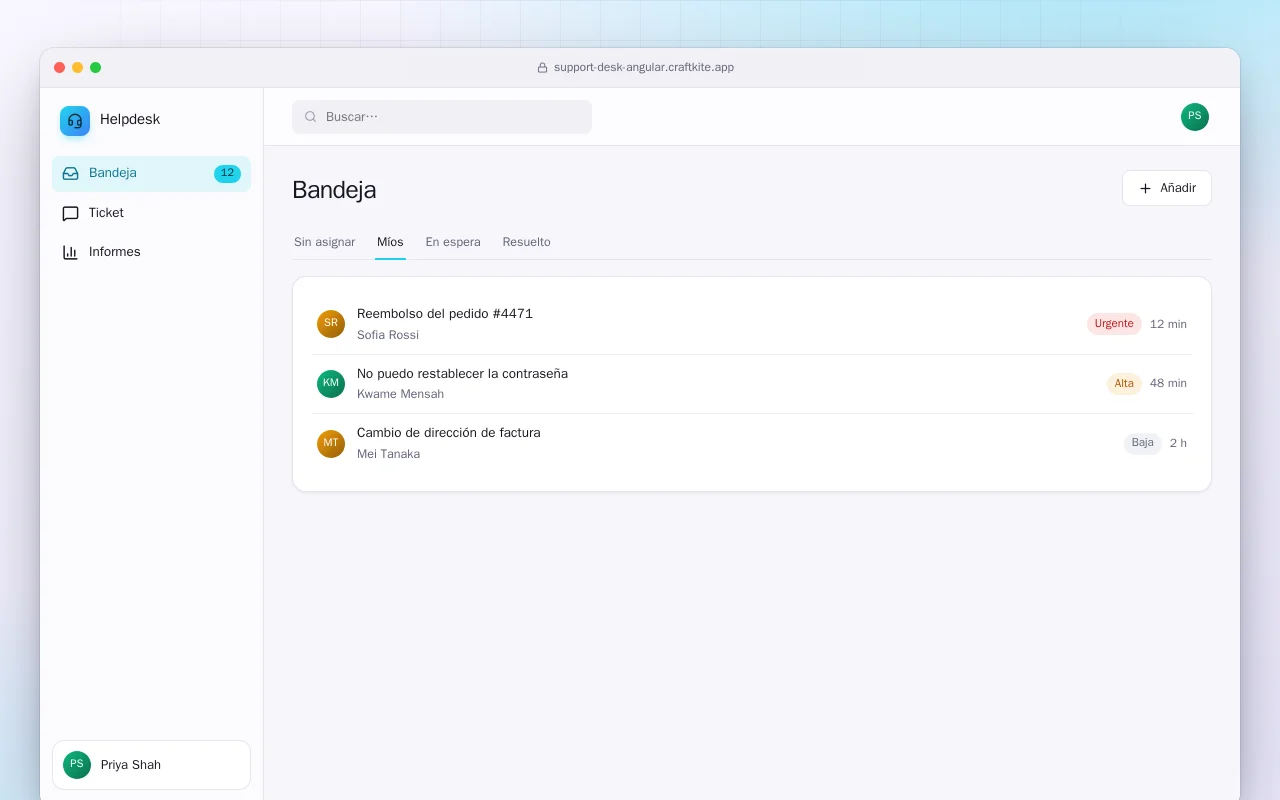Open the PS avatar in top bar
This screenshot has height=800, width=1280.
1195,117
